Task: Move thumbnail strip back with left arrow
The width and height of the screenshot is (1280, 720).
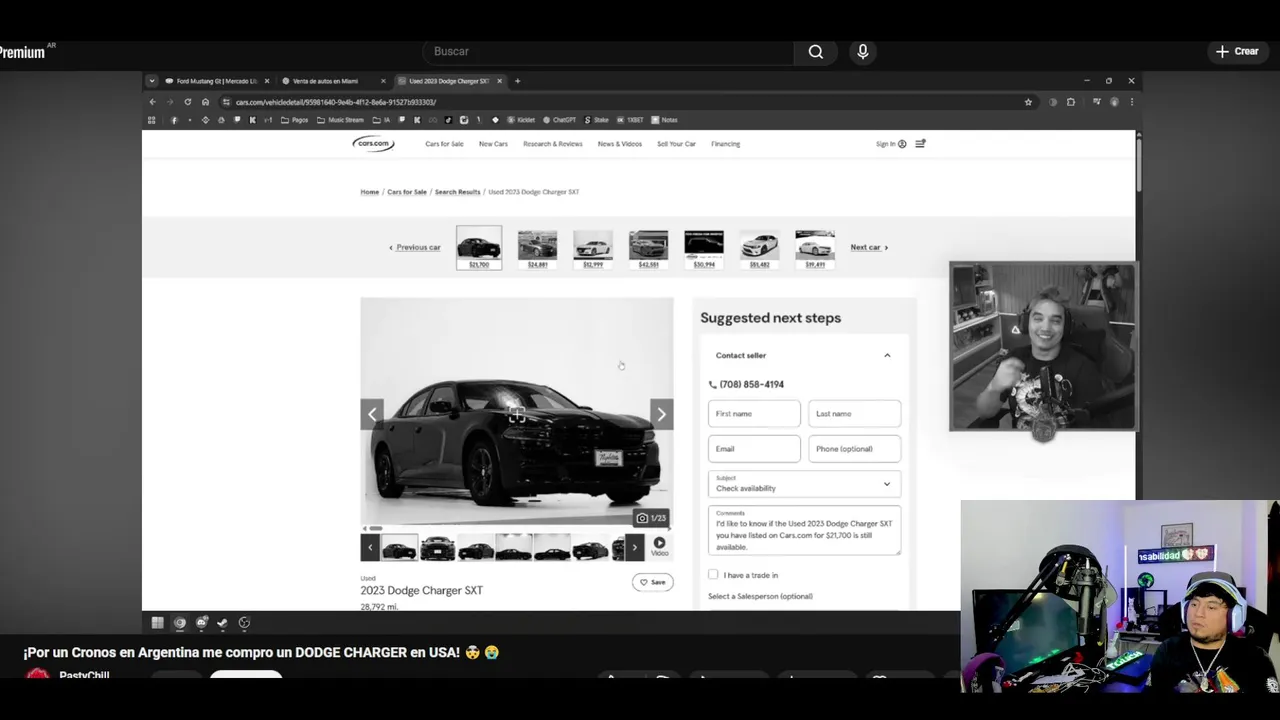Action: (x=370, y=547)
